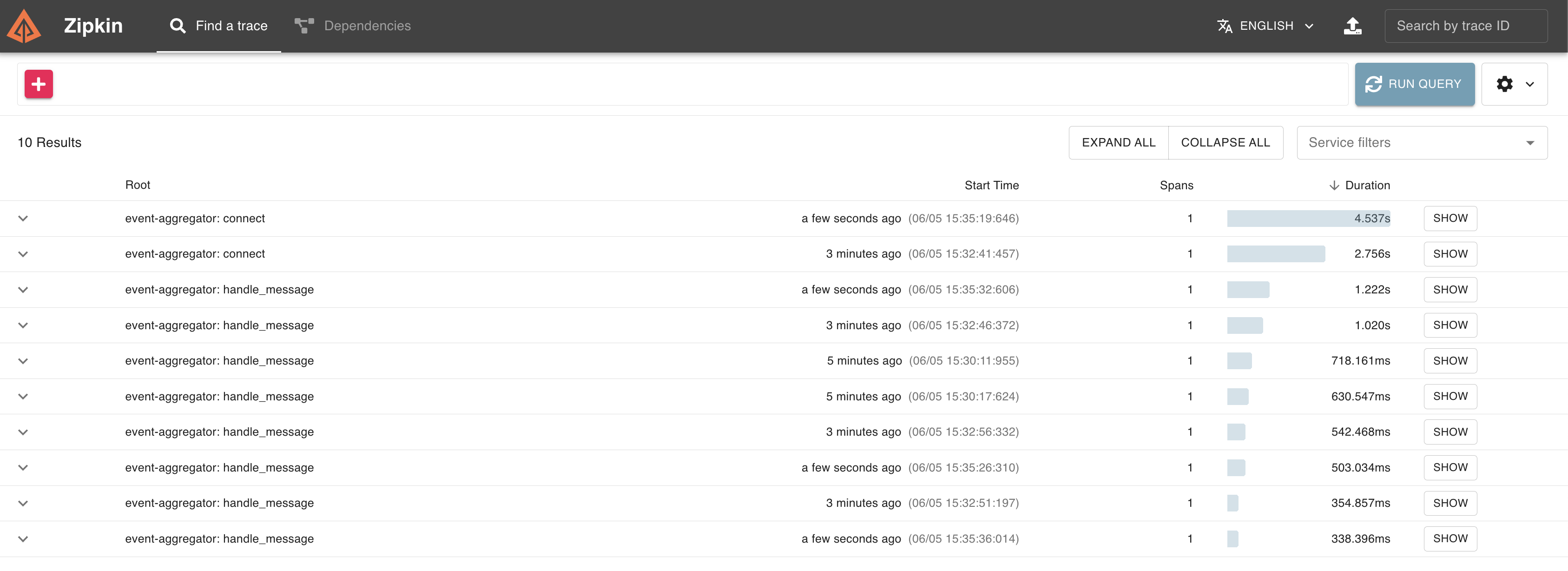Expand the last handle_message trace row

coord(22,538)
